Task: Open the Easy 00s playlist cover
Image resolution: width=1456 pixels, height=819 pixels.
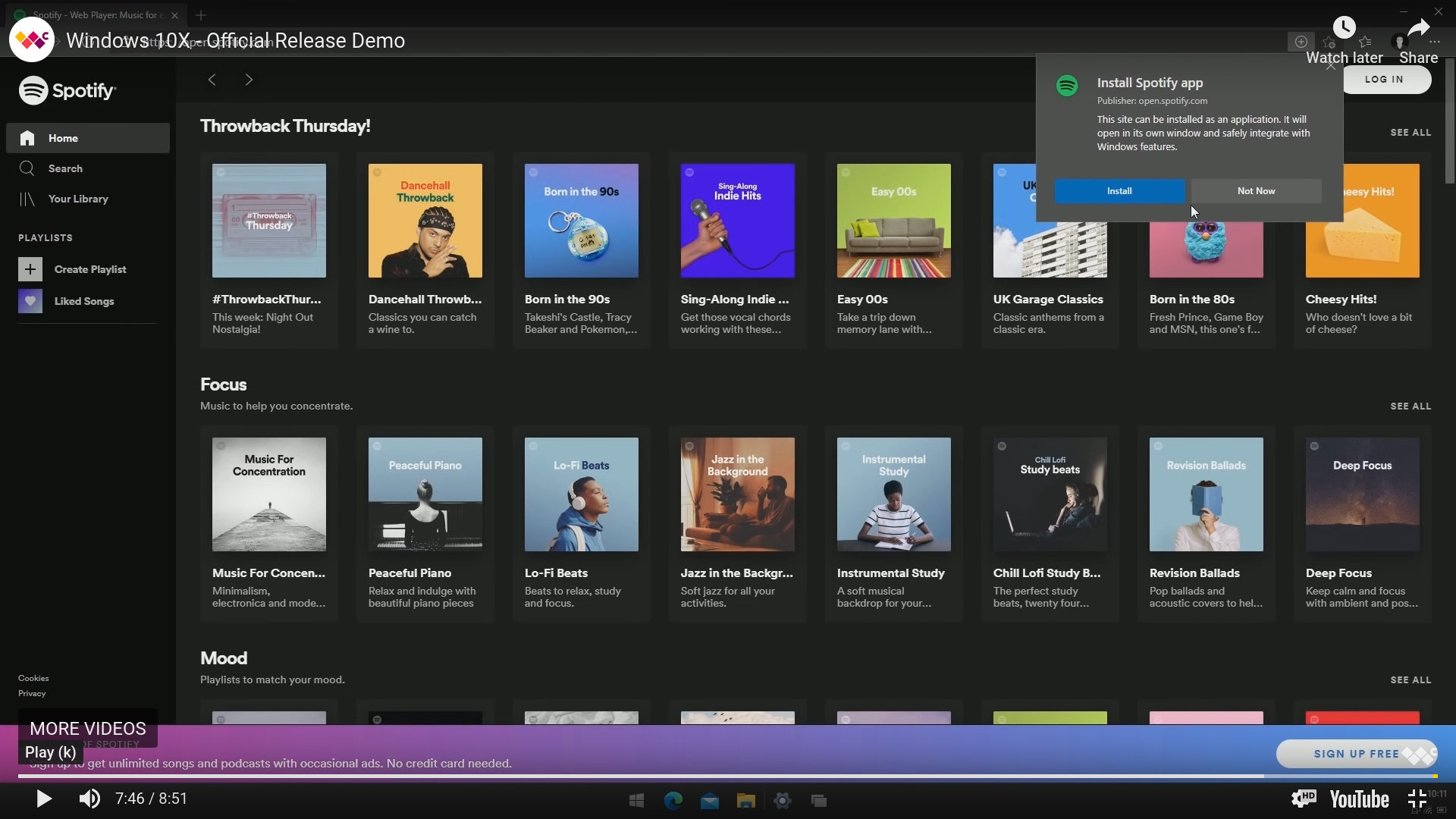Action: click(894, 221)
